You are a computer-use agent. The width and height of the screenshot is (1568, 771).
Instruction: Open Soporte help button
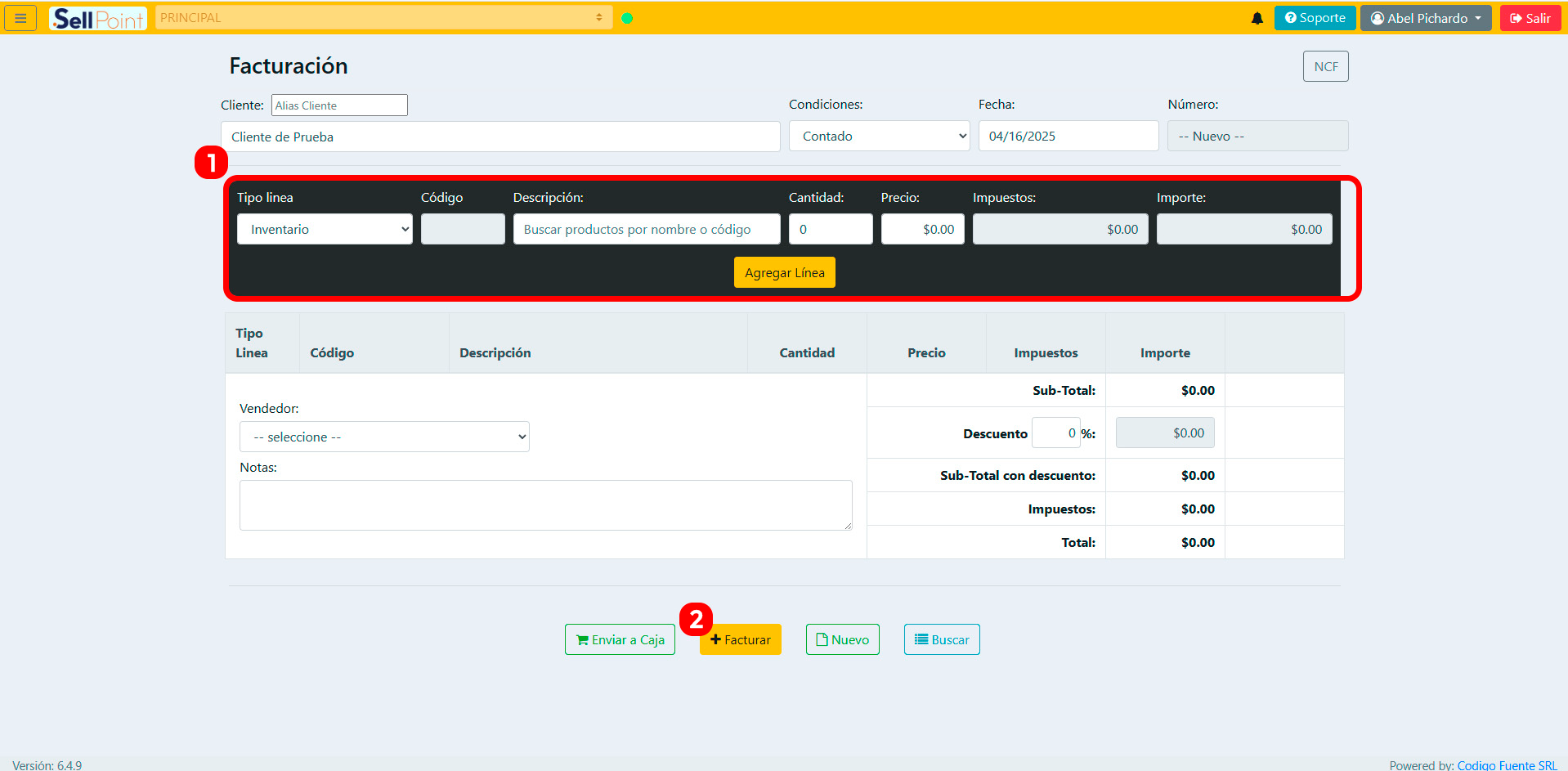coord(1315,18)
